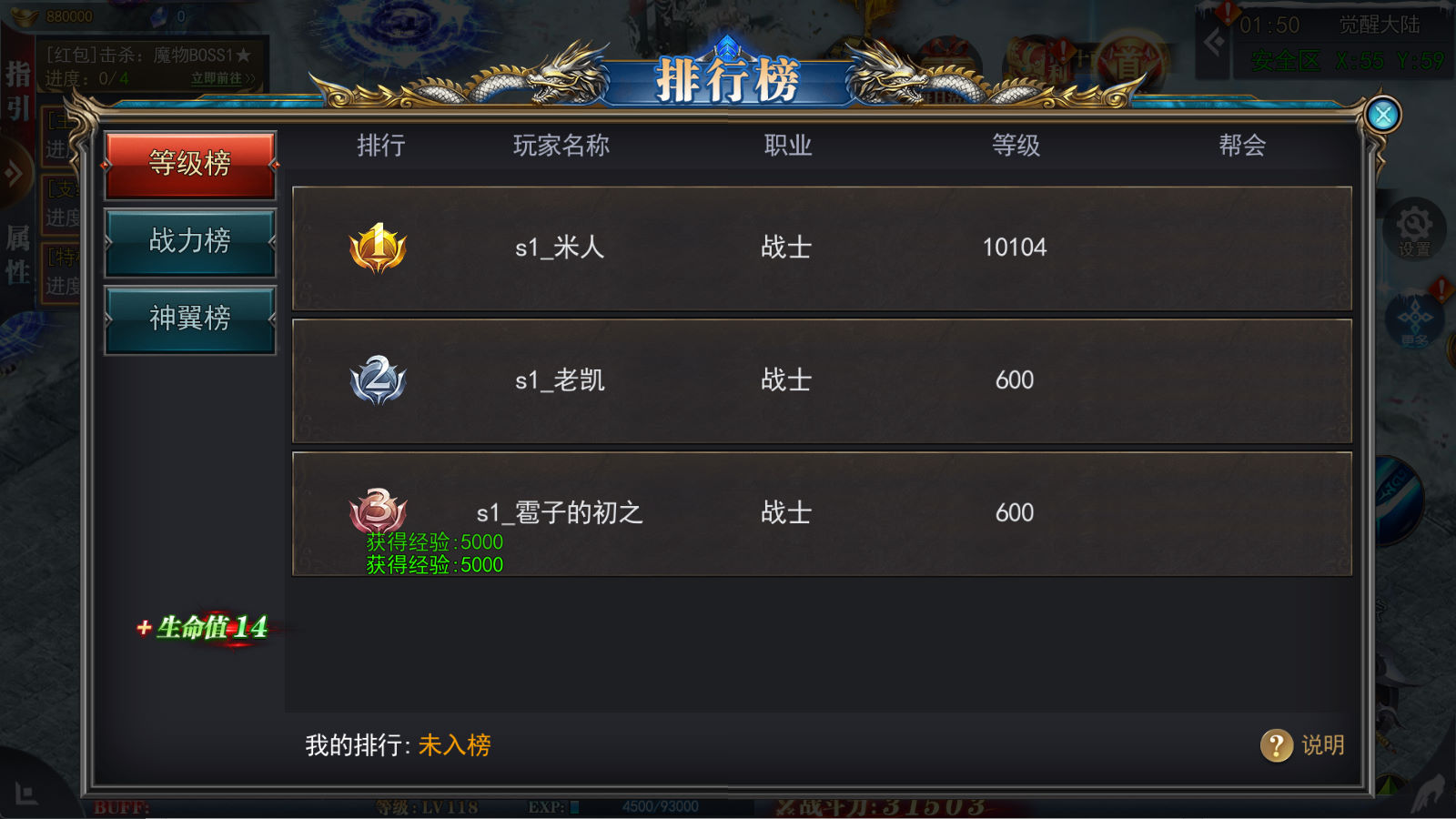Expand the left side panel arrow
The image size is (1456, 819).
(x=14, y=173)
